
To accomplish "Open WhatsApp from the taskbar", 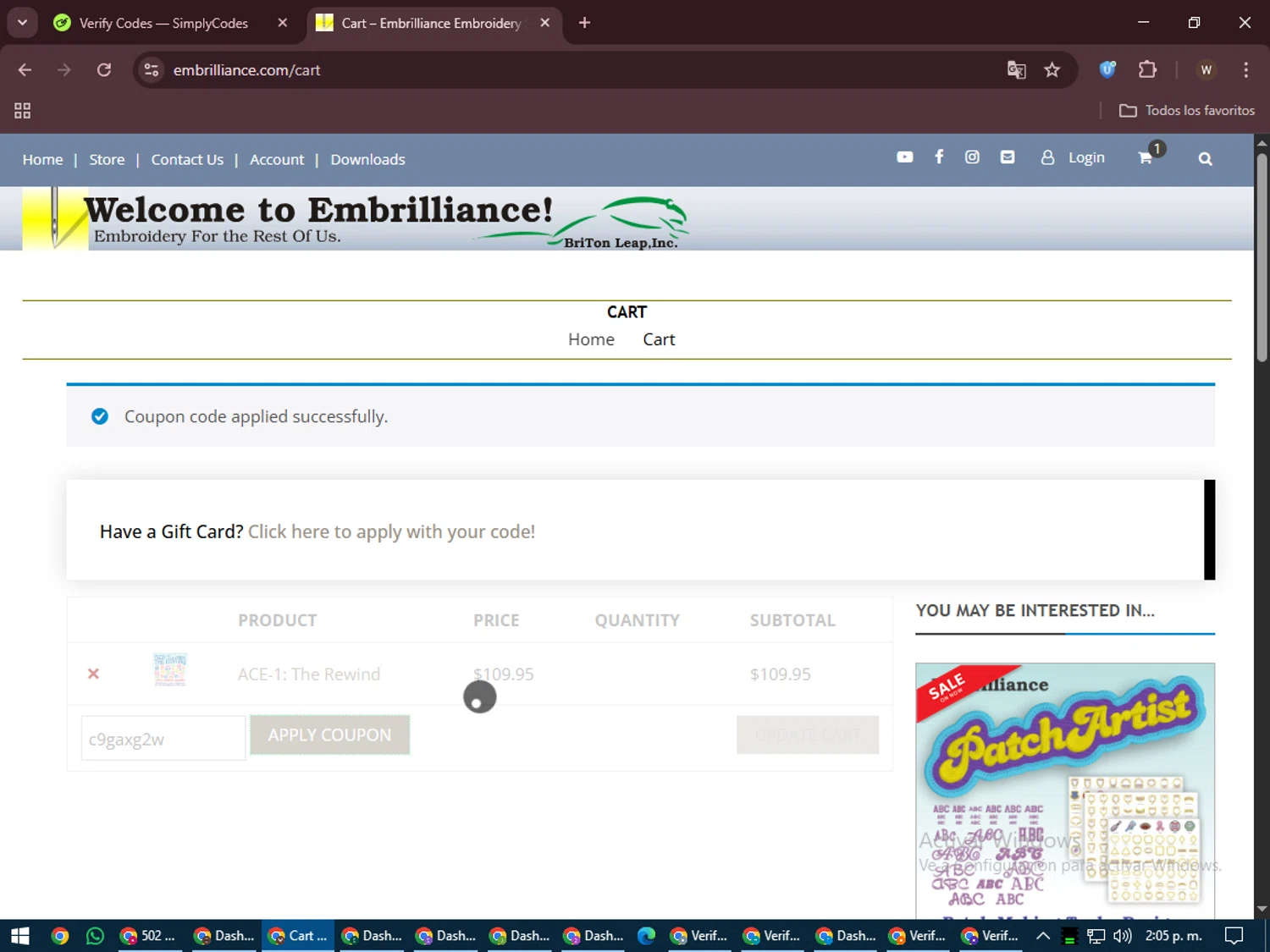I will tap(95, 935).
